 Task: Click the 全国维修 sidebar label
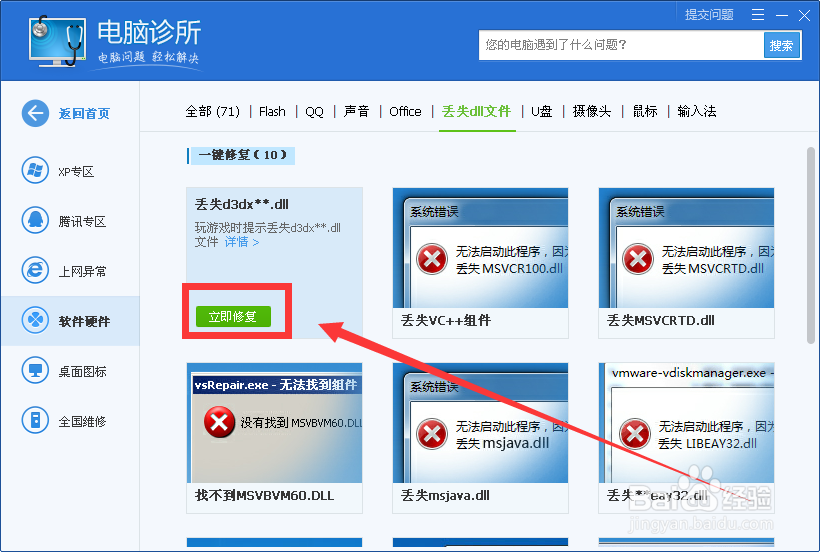pyautogui.click(x=82, y=421)
